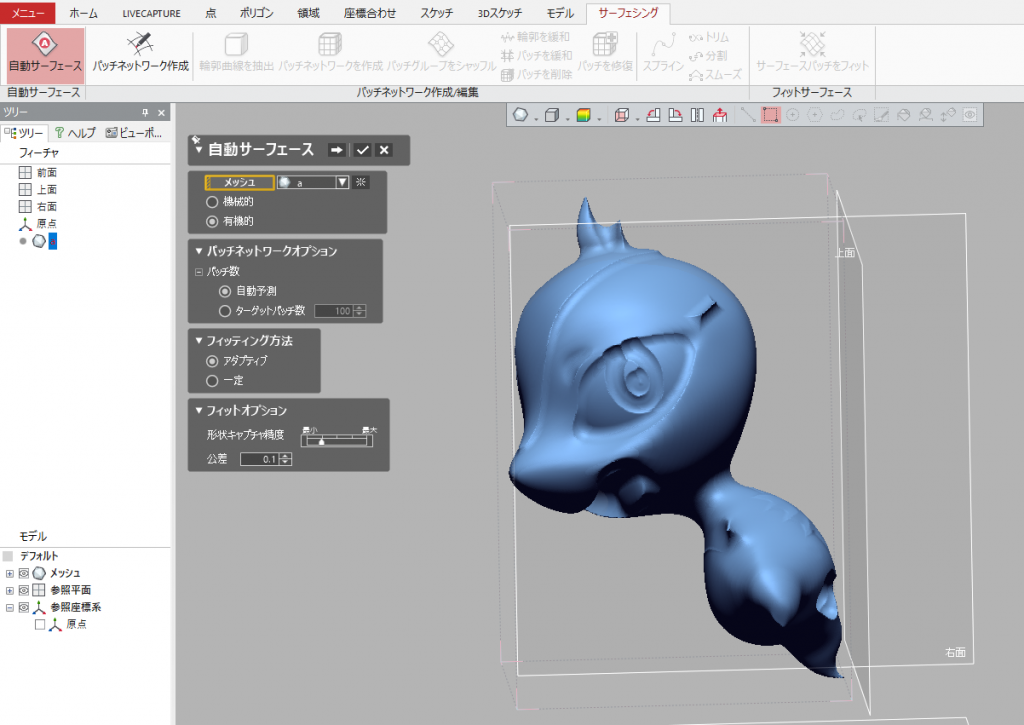Click the body display cube icon in viewport toolbar
The image size is (1024, 725).
pos(552,115)
